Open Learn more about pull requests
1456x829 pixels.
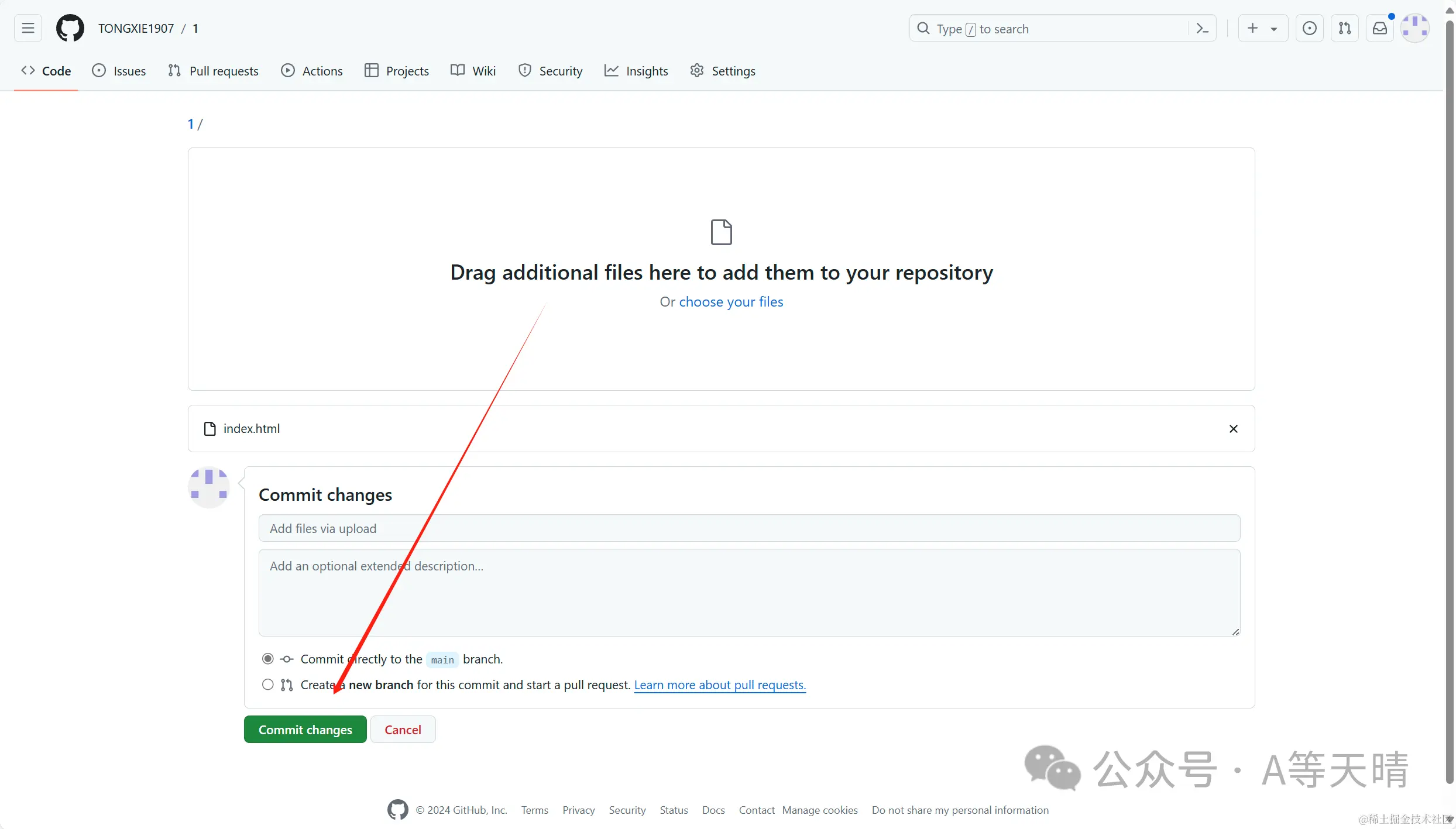(x=720, y=685)
